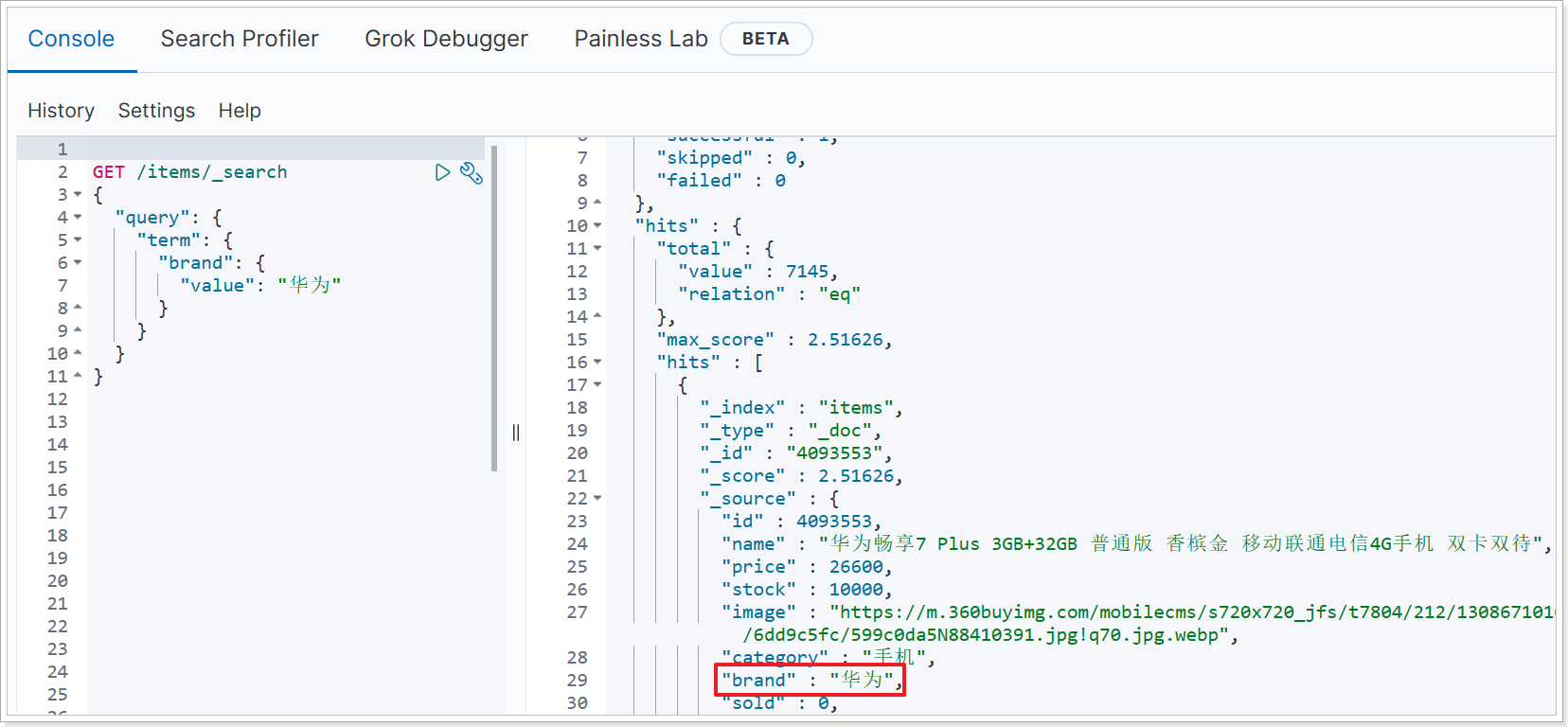
Task: Click the "value": "华为" line in request
Action: point(260,285)
